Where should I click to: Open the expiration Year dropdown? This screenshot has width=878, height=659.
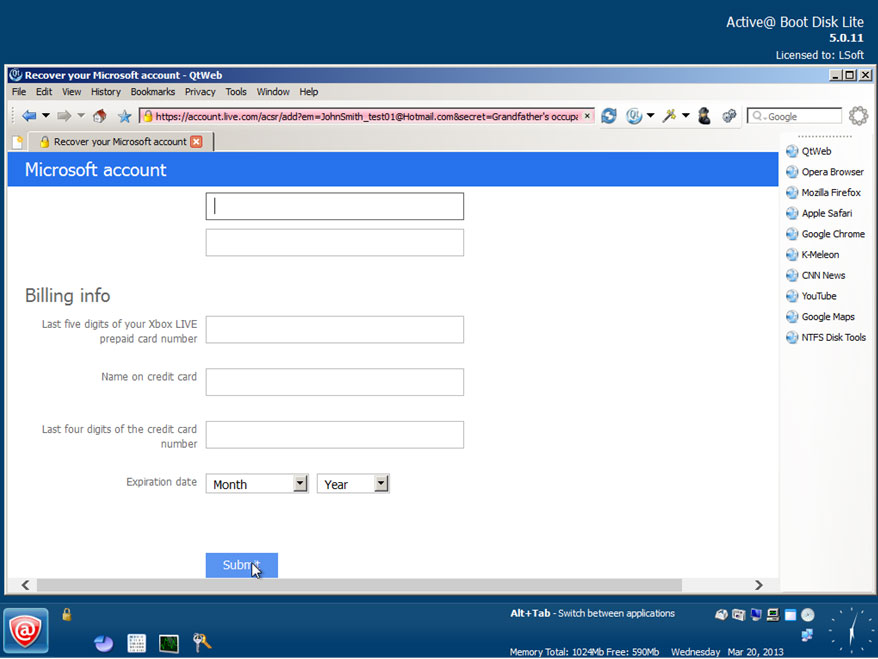[353, 484]
